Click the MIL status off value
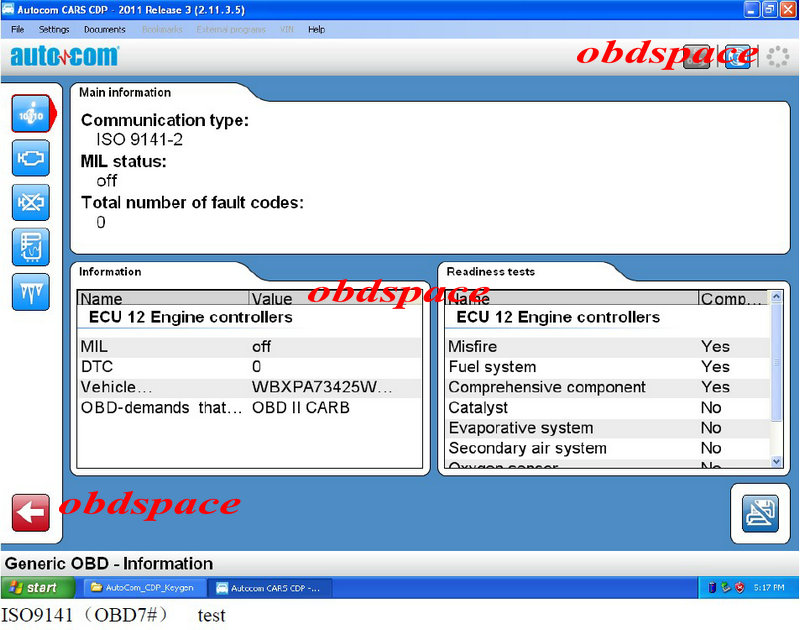This screenshot has width=800, height=630. tap(107, 181)
